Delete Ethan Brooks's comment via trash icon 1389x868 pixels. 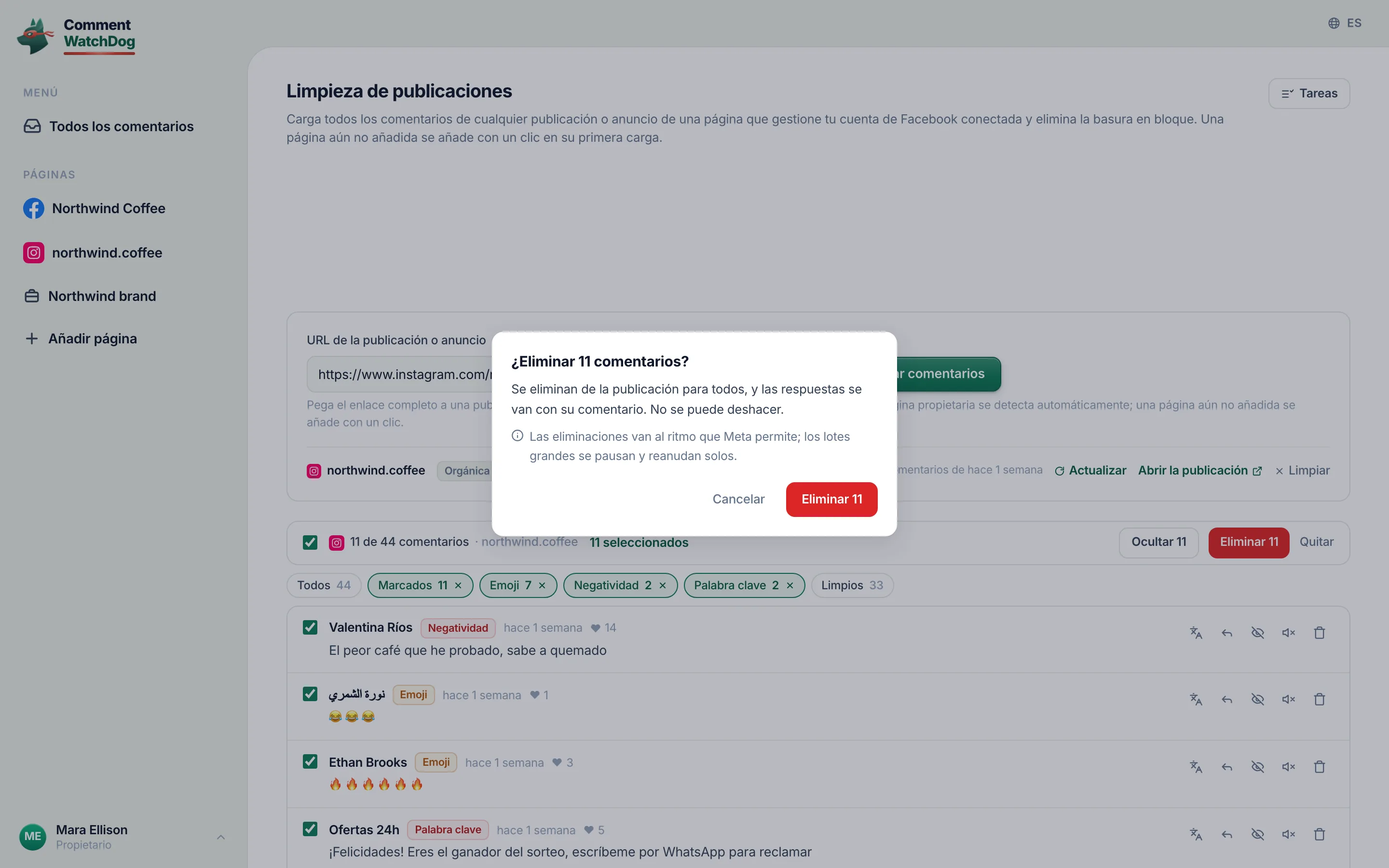[1320, 767]
